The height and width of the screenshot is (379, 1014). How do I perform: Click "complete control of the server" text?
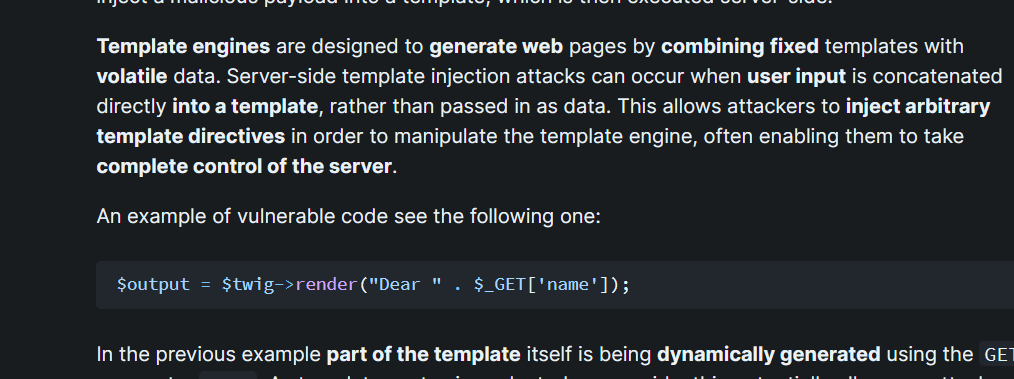[x=244, y=166]
